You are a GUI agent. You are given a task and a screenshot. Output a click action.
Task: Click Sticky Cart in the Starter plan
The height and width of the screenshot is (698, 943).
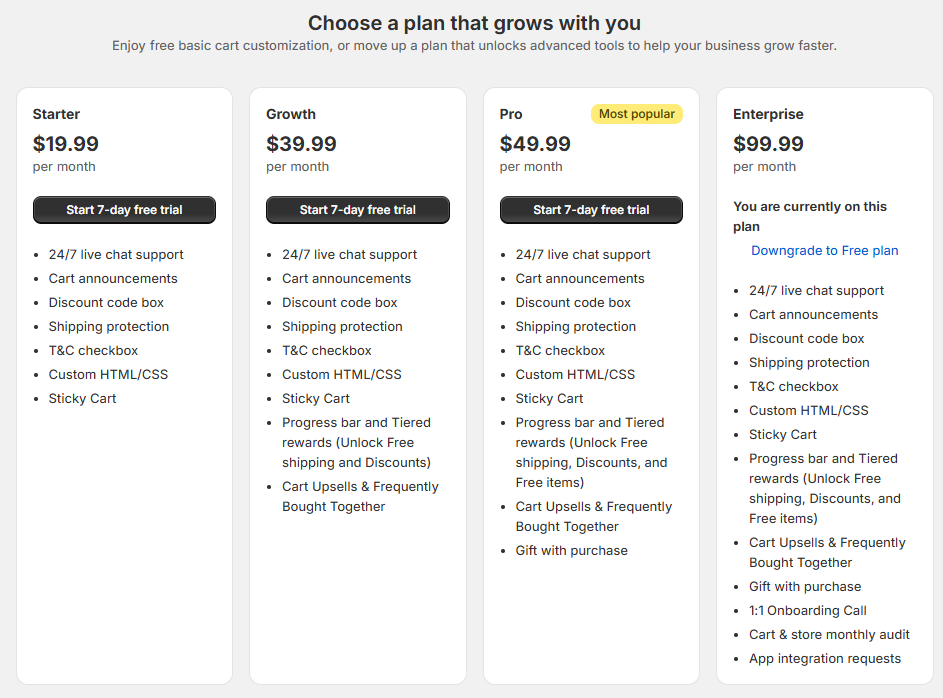click(82, 399)
